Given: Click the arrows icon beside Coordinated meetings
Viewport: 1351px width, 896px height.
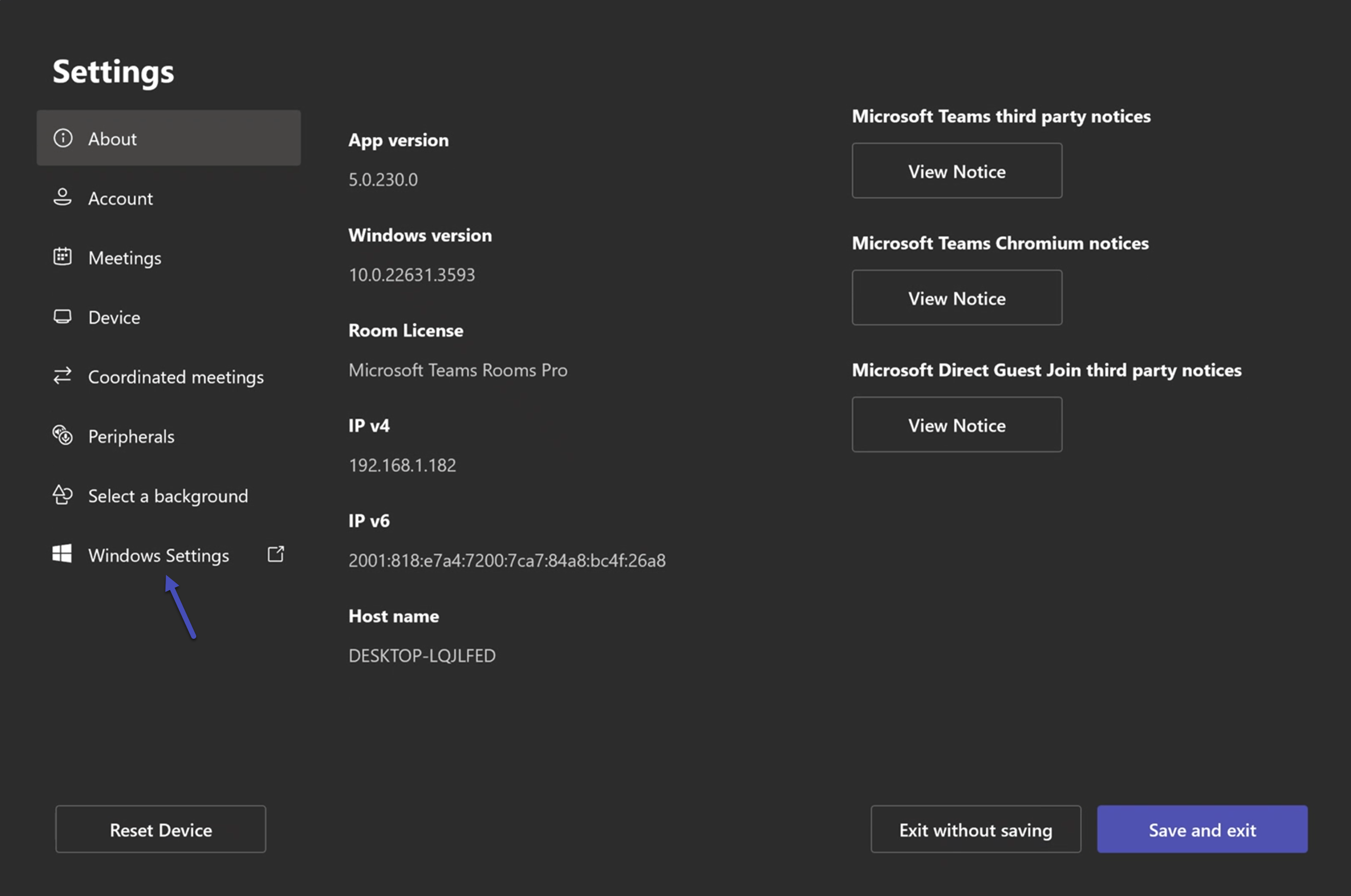Looking at the screenshot, I should coord(63,376).
